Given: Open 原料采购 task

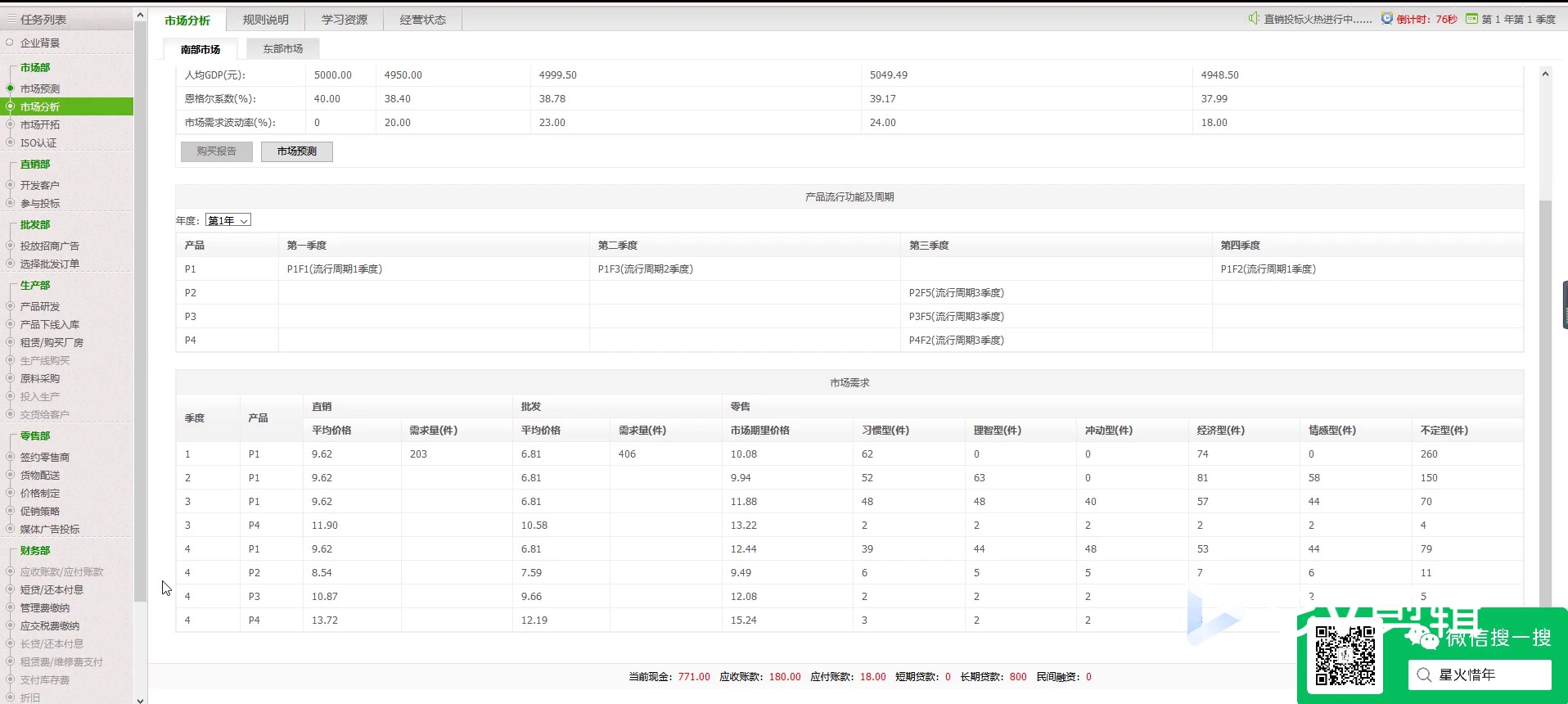Looking at the screenshot, I should [x=40, y=378].
